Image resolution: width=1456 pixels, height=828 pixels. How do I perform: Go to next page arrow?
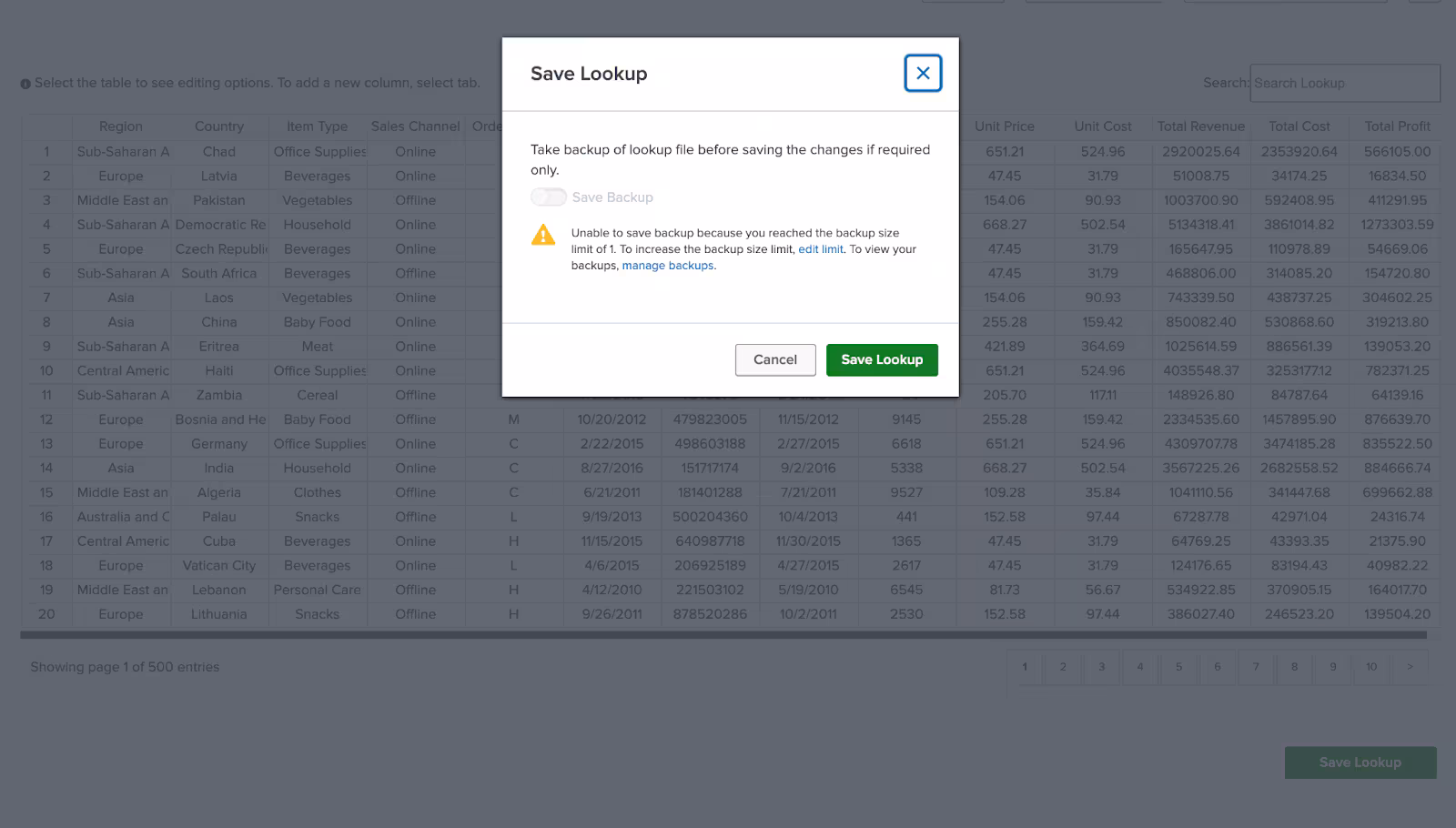(x=1409, y=667)
